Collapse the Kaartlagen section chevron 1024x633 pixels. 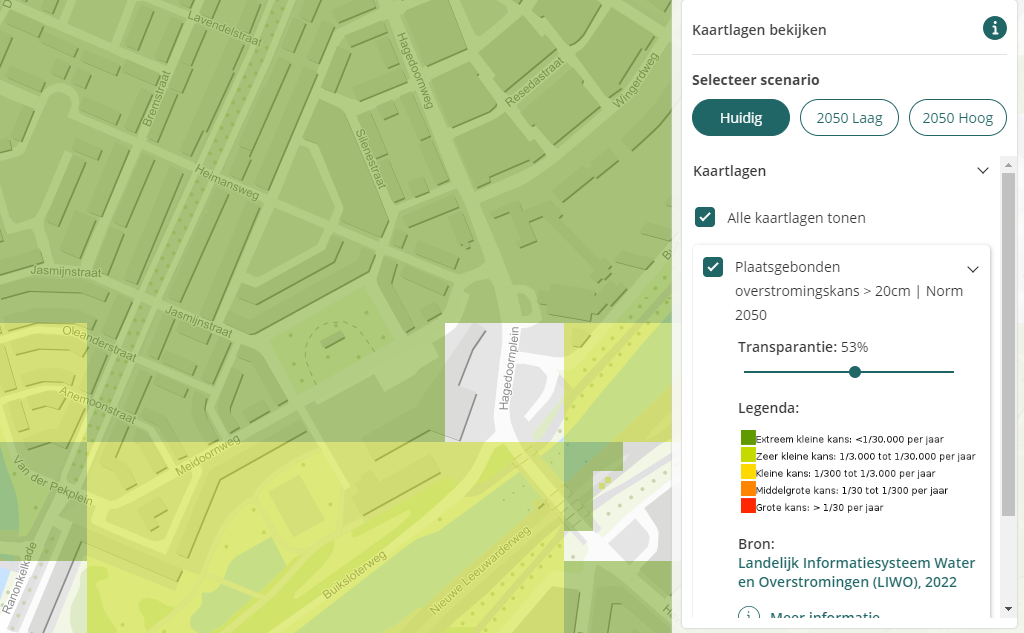pyautogui.click(x=982, y=170)
